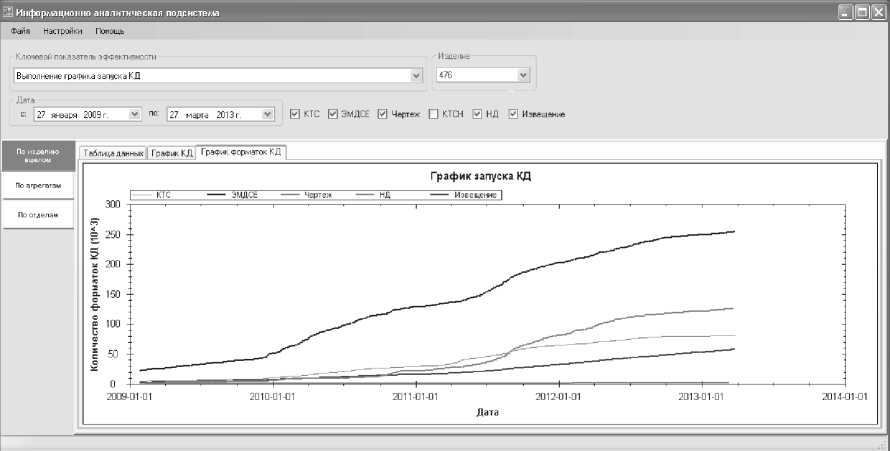
Task: Select the График форматок КД tab
Action: click(241, 152)
